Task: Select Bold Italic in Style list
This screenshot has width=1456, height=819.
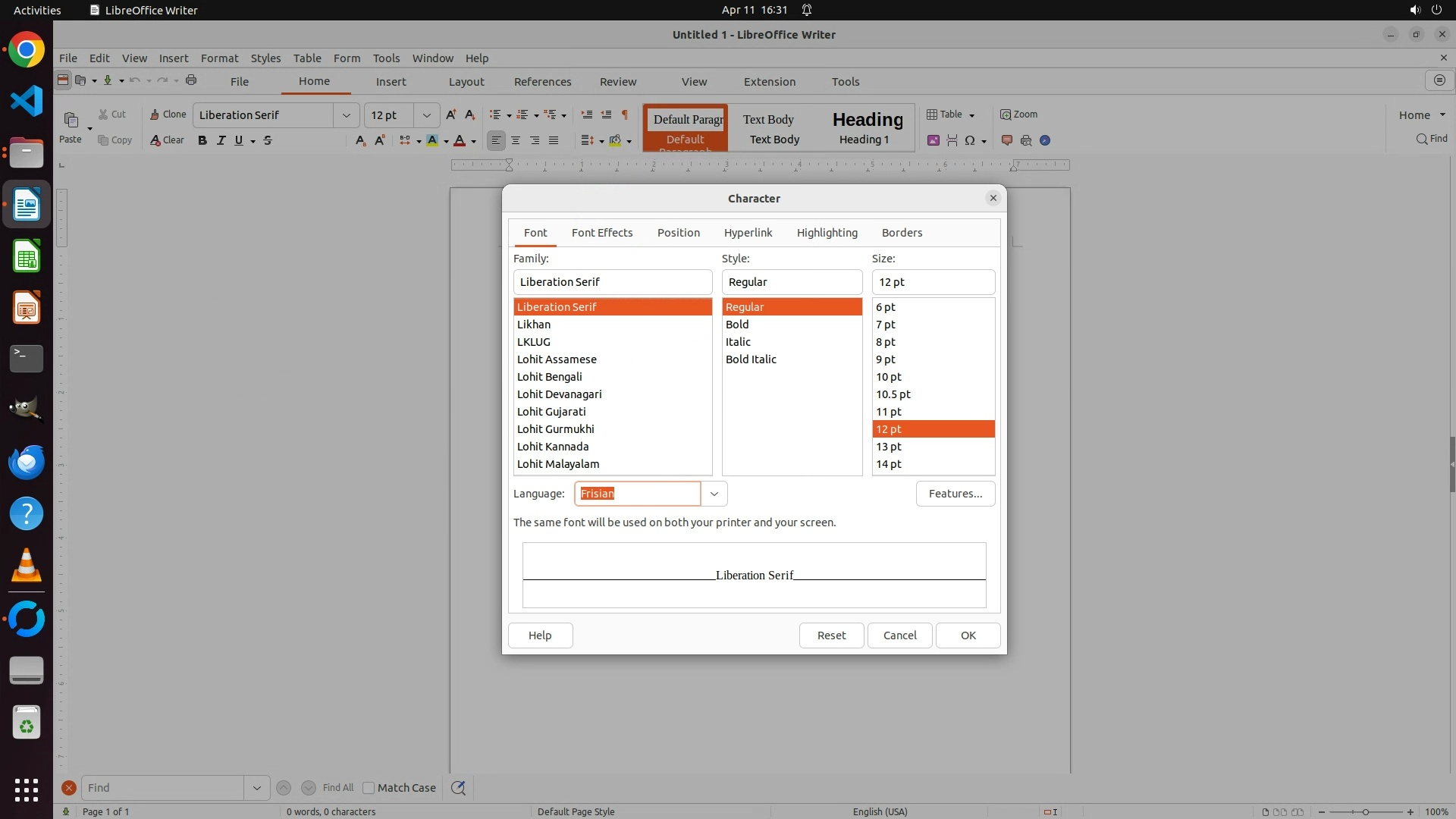Action: click(751, 359)
